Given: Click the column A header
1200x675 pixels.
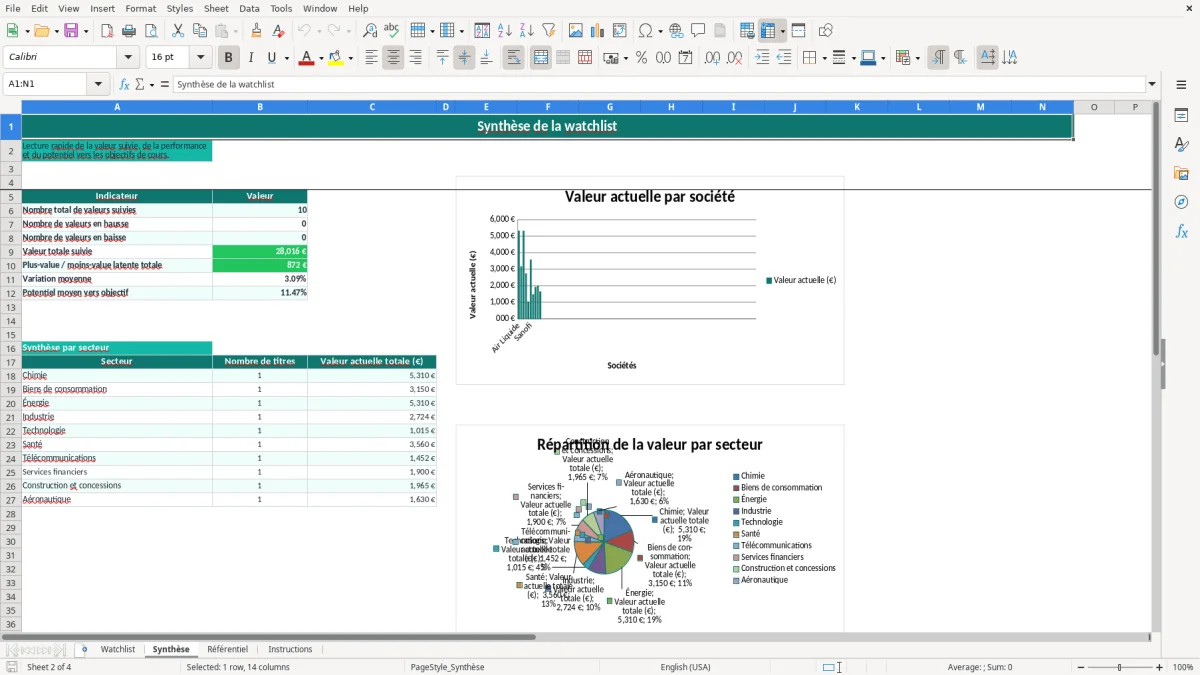Looking at the screenshot, I should pos(117,107).
